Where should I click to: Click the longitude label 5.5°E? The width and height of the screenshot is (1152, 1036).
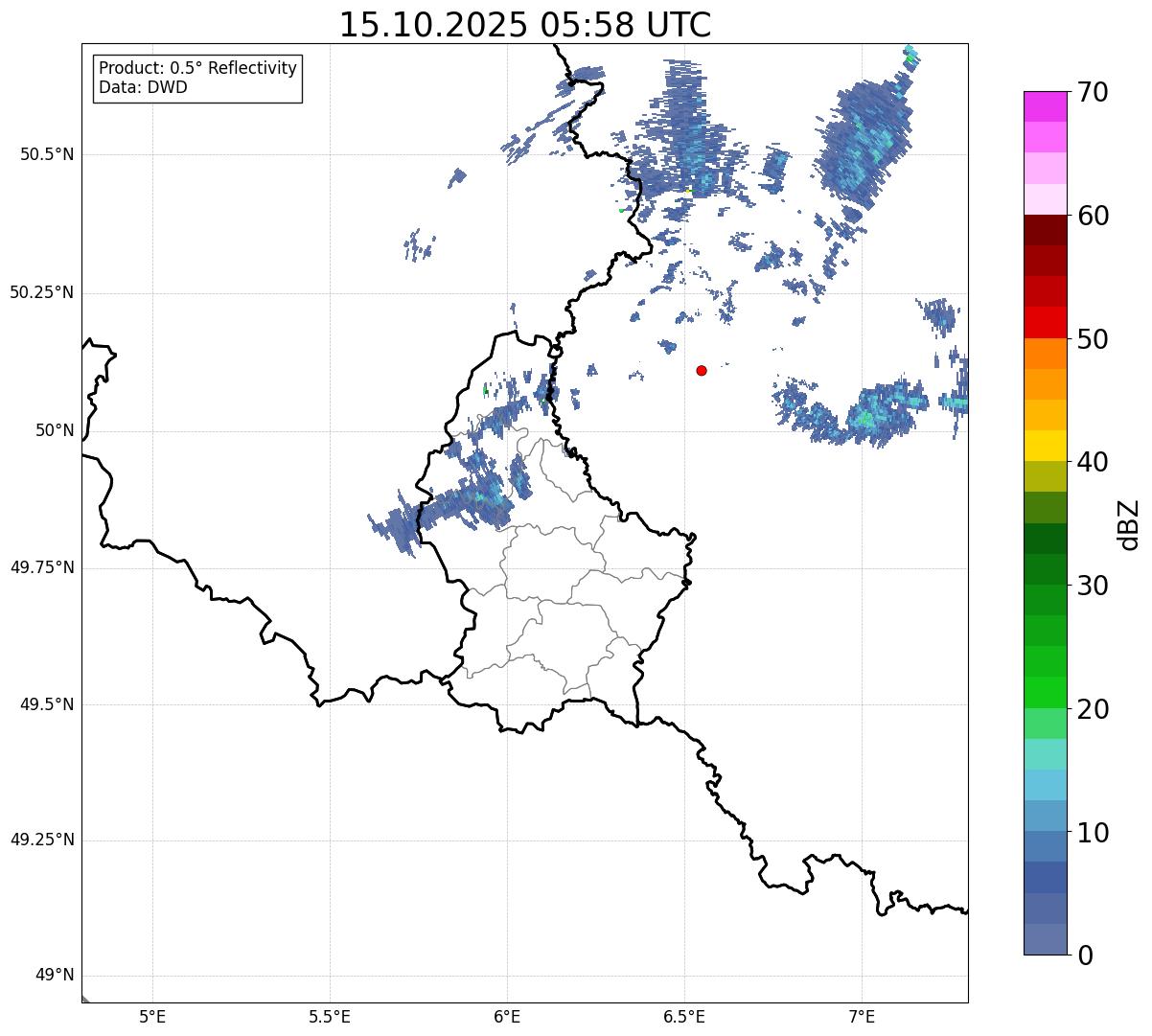330,1016
